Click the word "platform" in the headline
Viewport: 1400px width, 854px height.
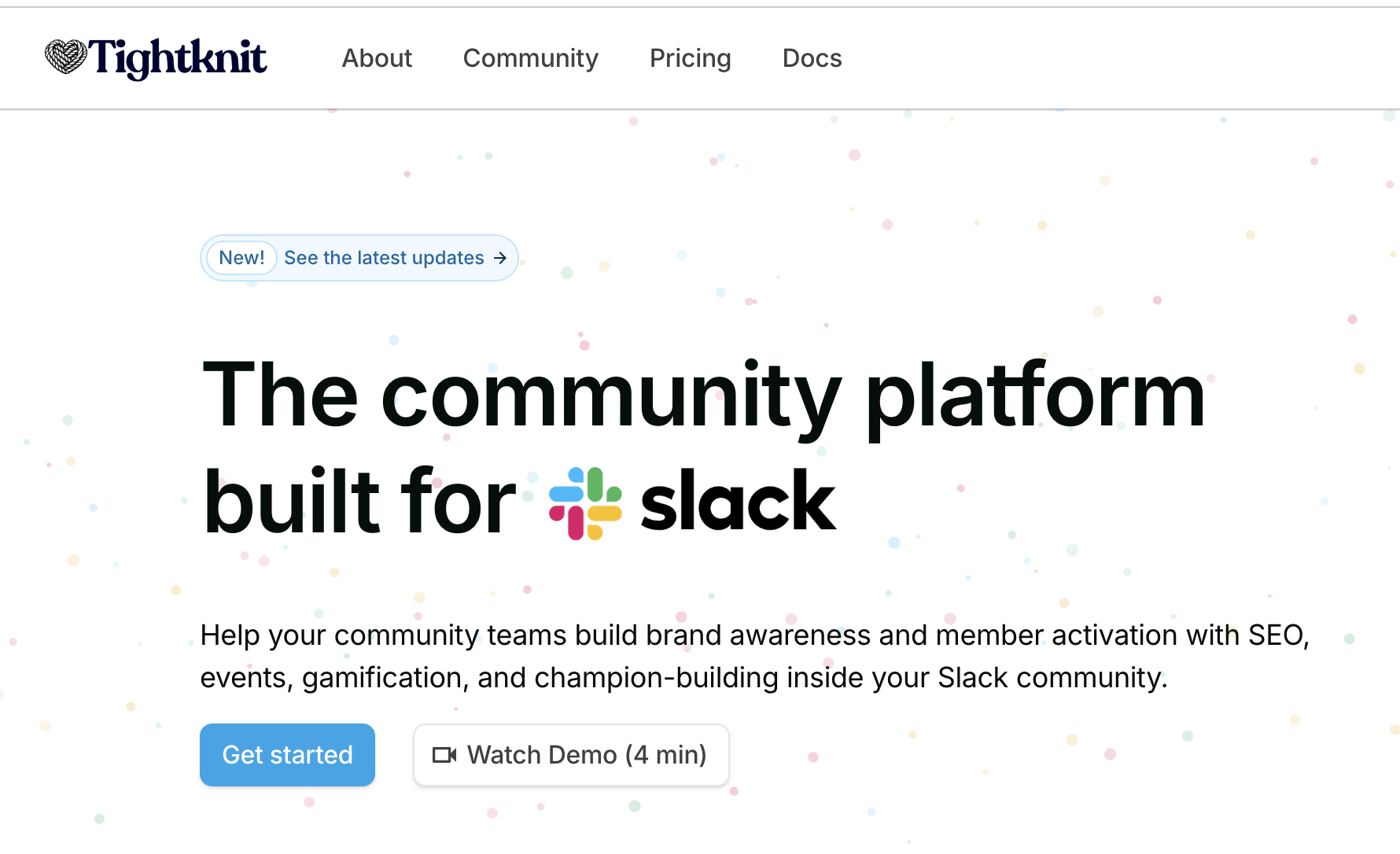1035,395
